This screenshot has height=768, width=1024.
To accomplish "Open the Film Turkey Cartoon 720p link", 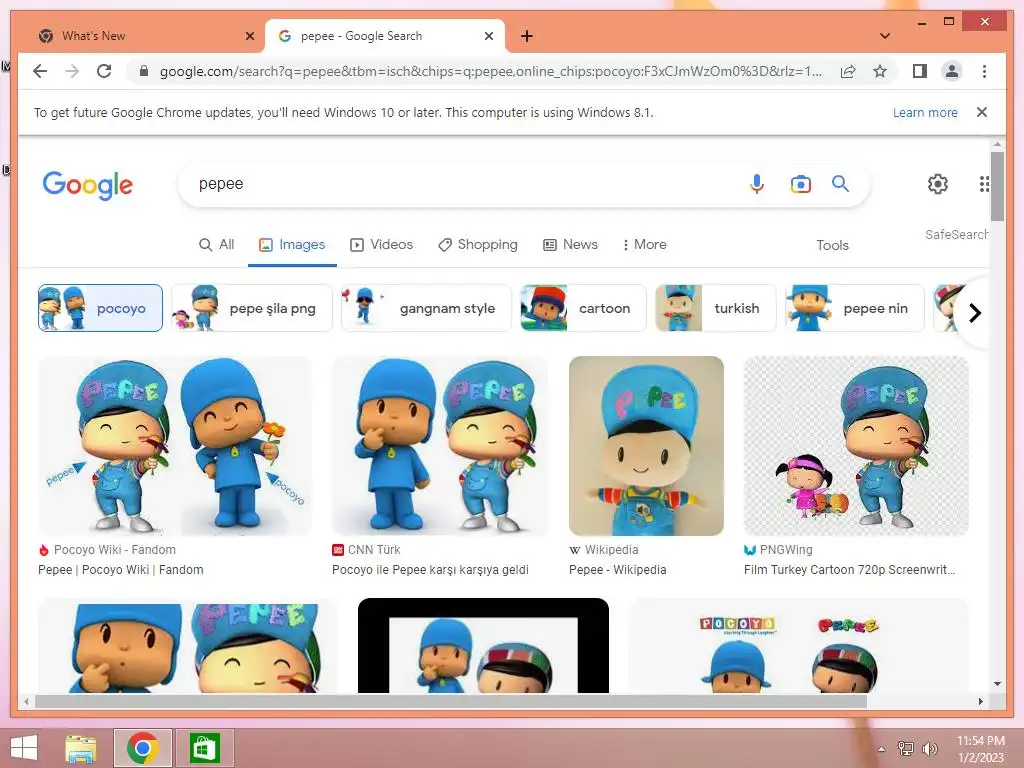I will [849, 569].
